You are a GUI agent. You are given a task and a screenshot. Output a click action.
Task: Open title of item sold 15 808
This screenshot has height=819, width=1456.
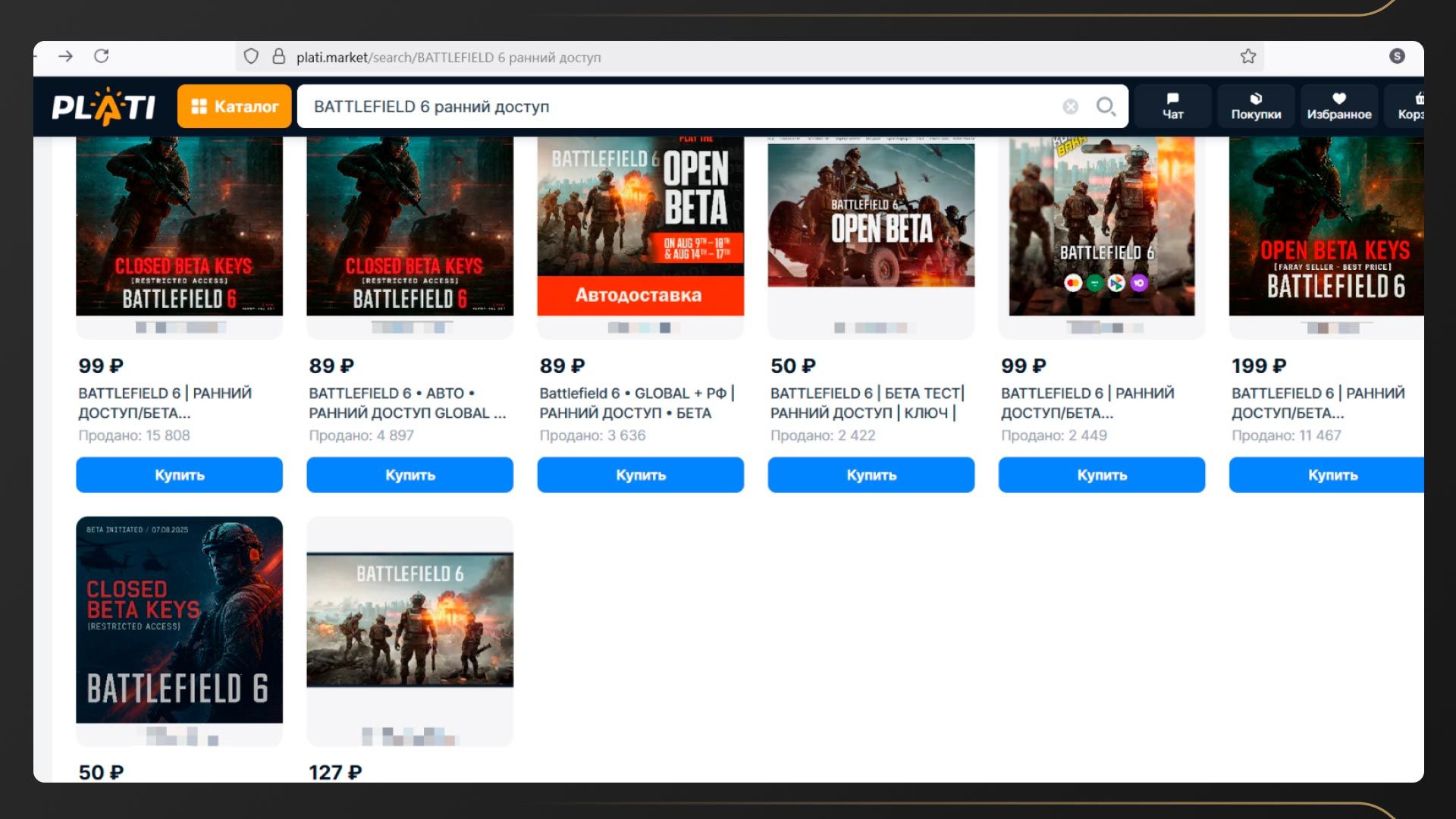165,403
